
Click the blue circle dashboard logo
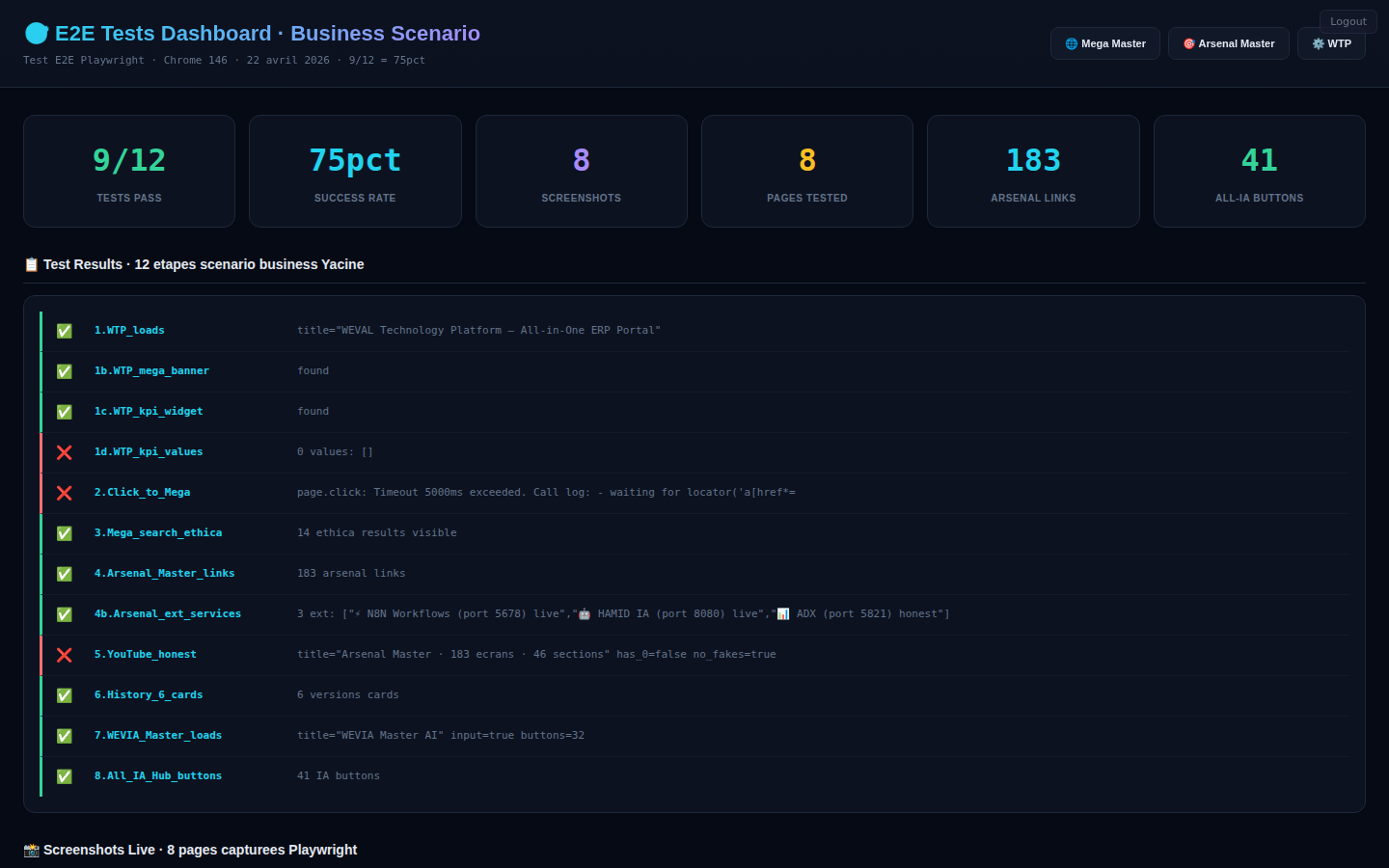(x=37, y=34)
